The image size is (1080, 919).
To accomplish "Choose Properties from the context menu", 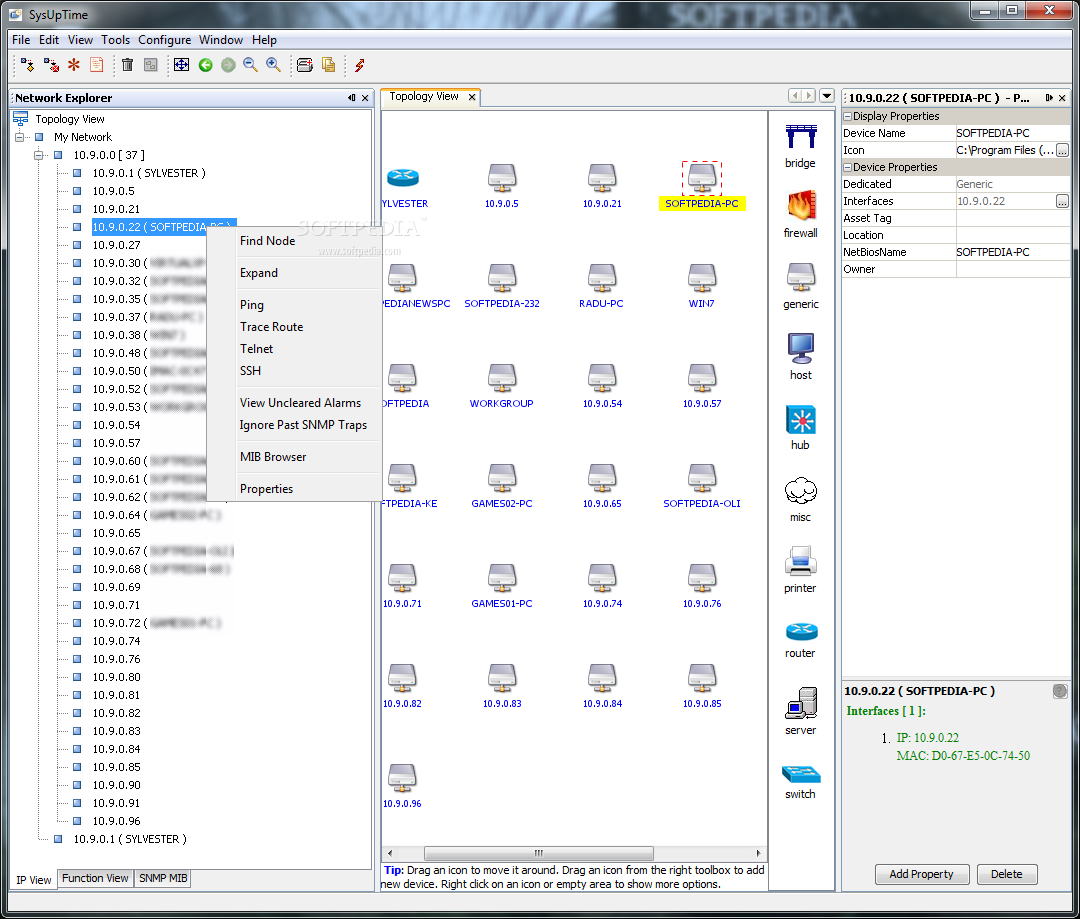I will point(266,488).
